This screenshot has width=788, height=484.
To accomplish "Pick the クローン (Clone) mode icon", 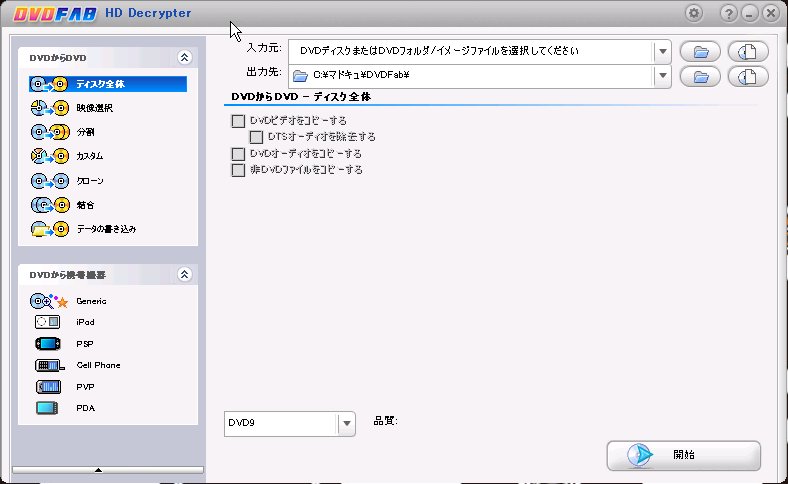I will pyautogui.click(x=49, y=180).
